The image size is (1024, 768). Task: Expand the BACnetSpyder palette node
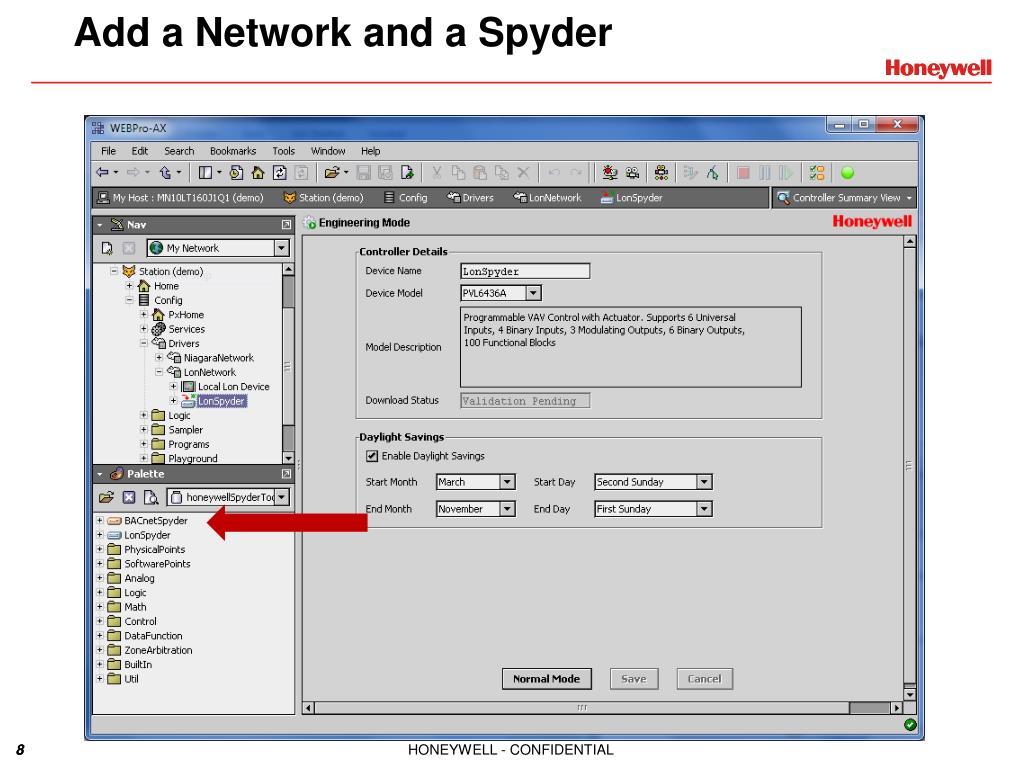100,520
